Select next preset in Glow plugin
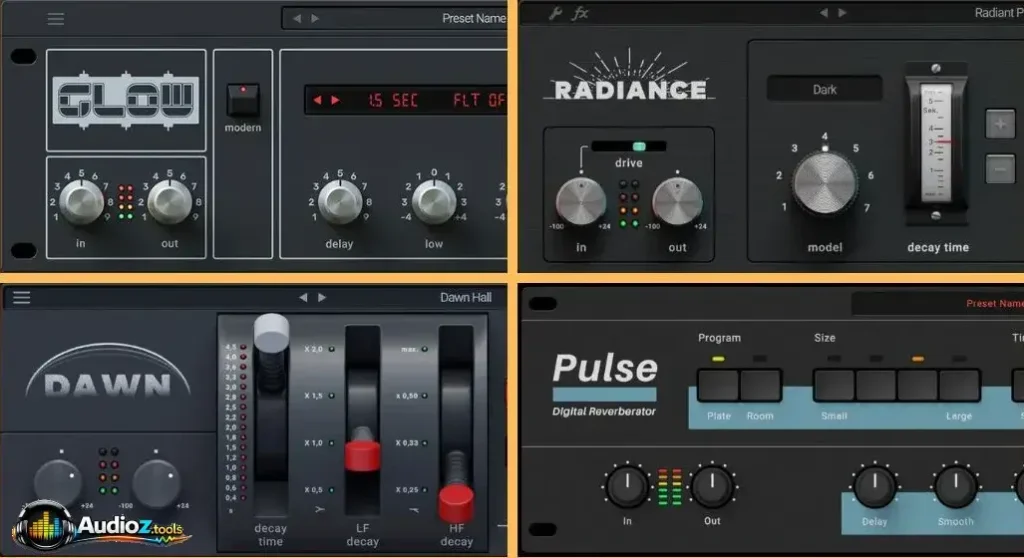The width and height of the screenshot is (1024, 558). click(315, 18)
